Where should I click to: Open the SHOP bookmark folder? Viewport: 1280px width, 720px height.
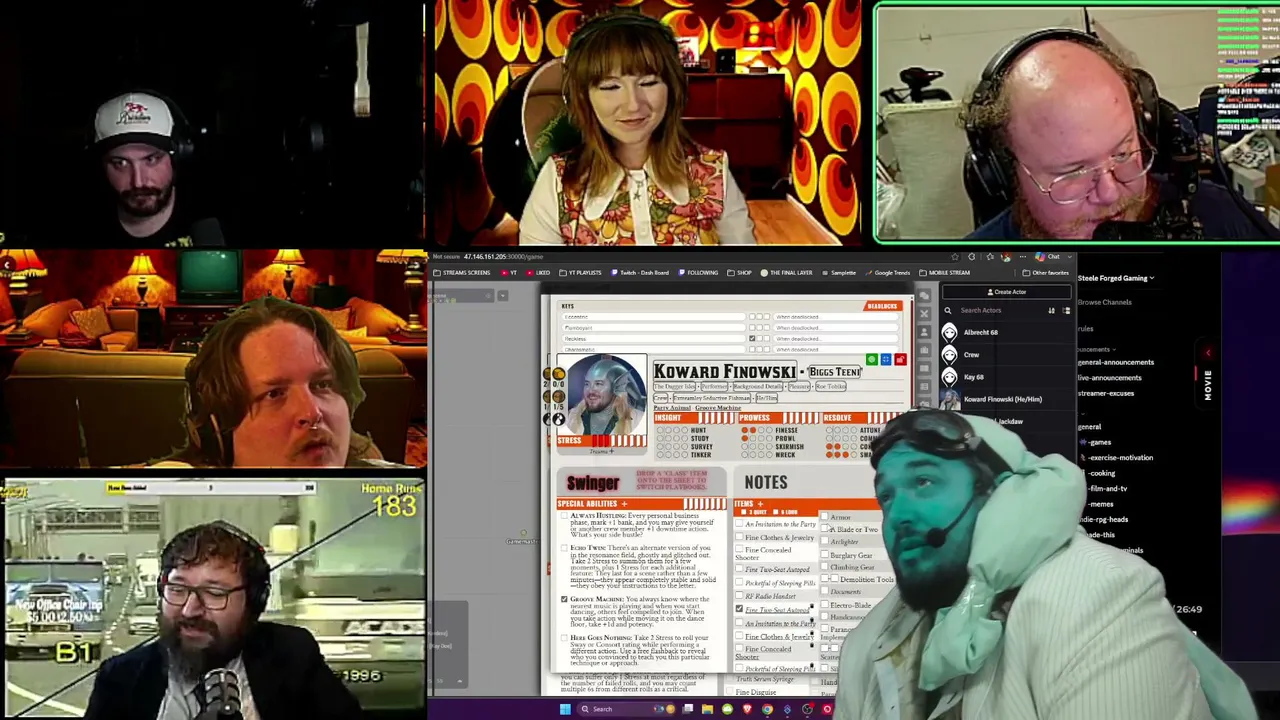(x=740, y=273)
